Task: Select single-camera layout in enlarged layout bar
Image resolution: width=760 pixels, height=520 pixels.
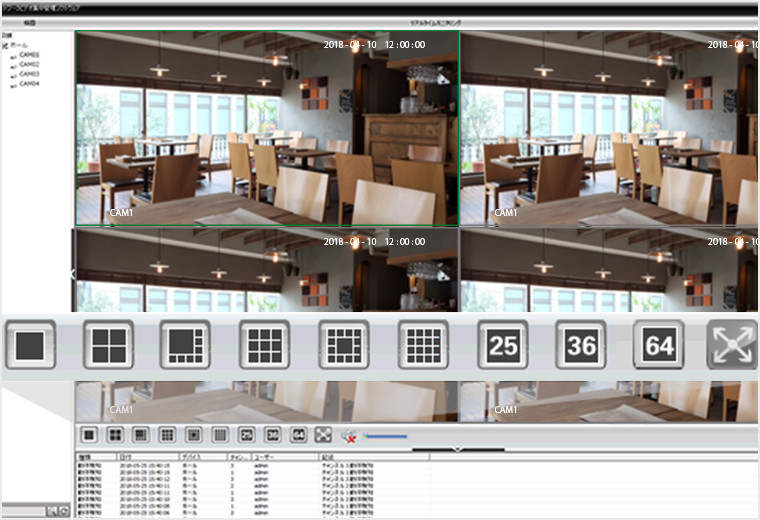Action: coord(30,345)
